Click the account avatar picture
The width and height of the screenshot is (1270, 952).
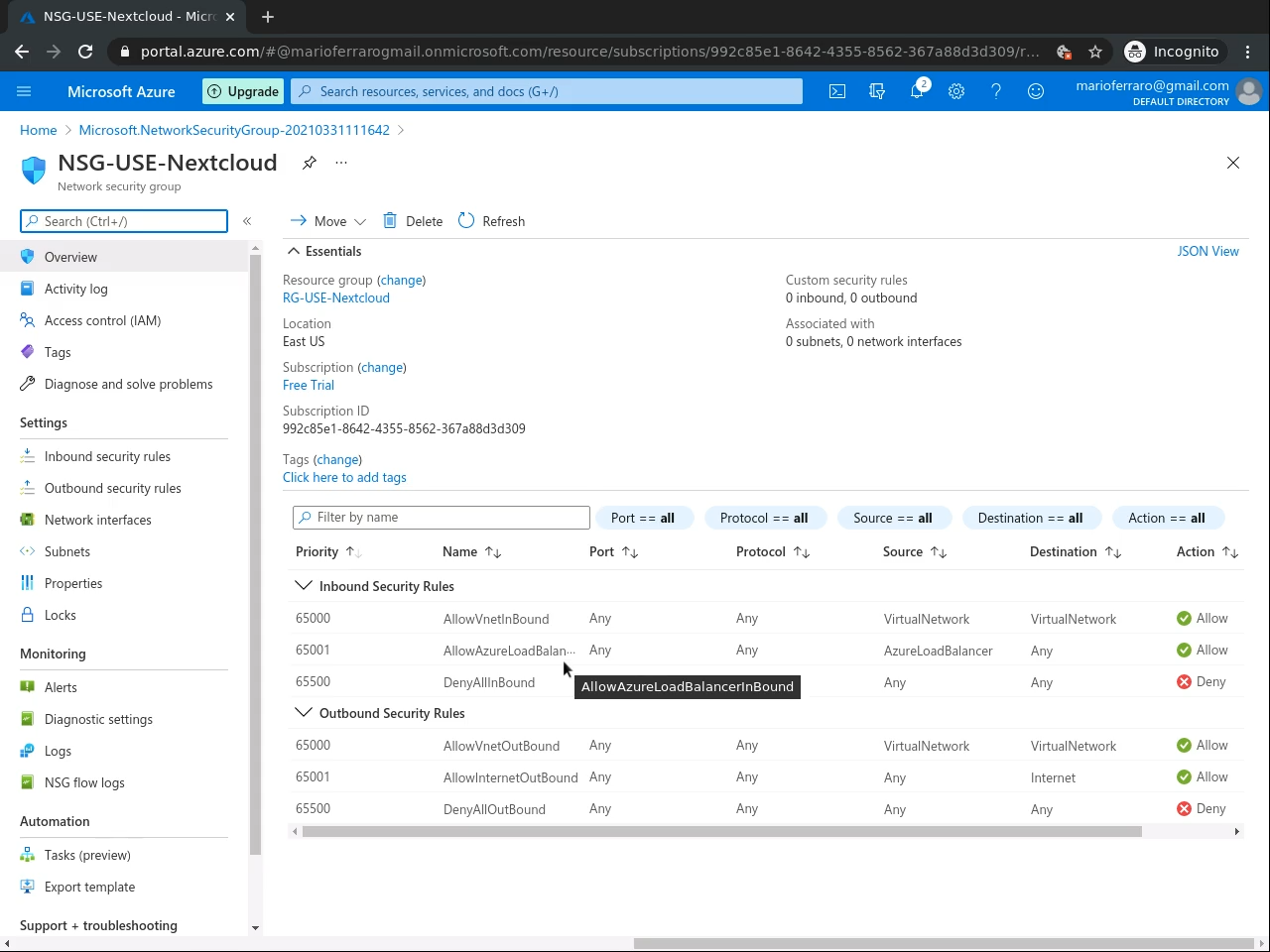[x=1249, y=91]
